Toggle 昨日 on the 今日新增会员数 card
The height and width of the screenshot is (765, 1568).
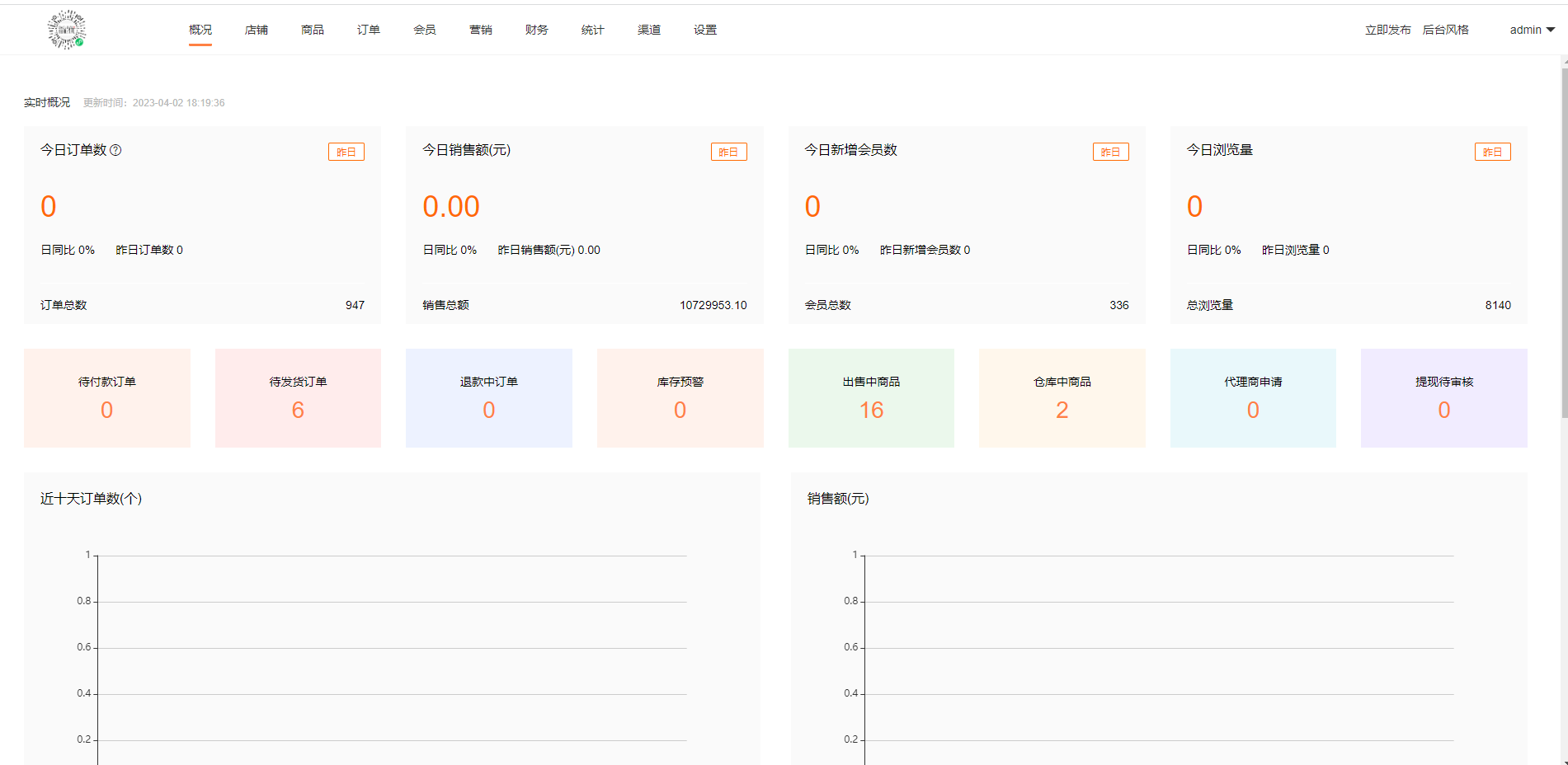coord(1111,152)
